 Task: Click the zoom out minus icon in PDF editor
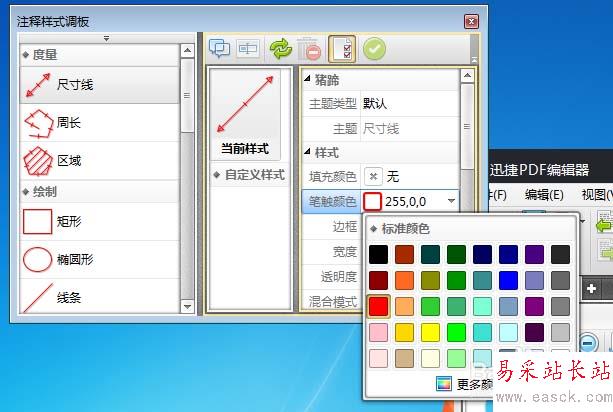pyautogui.click(x=588, y=343)
